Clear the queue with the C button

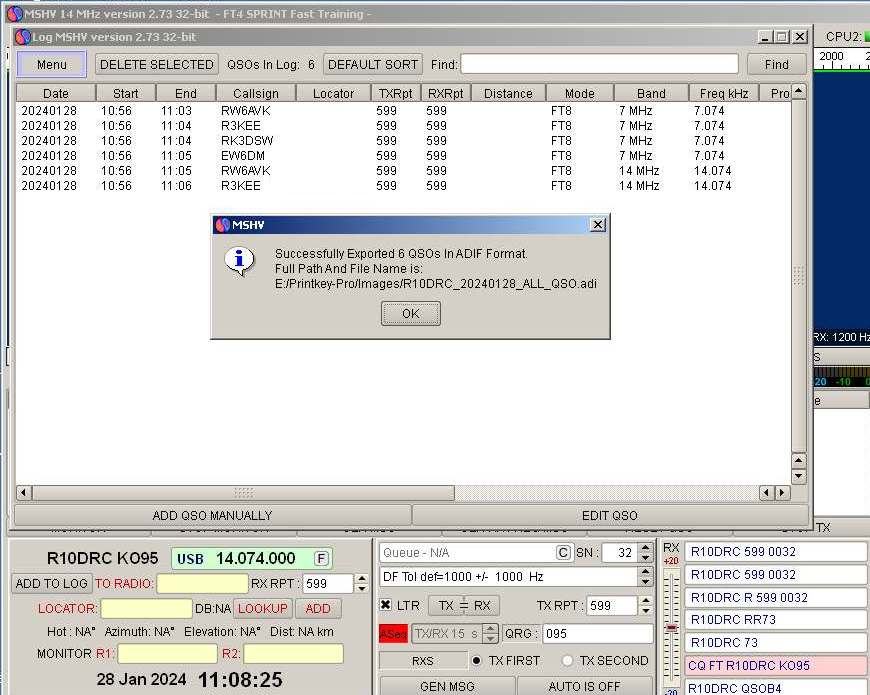tap(563, 553)
